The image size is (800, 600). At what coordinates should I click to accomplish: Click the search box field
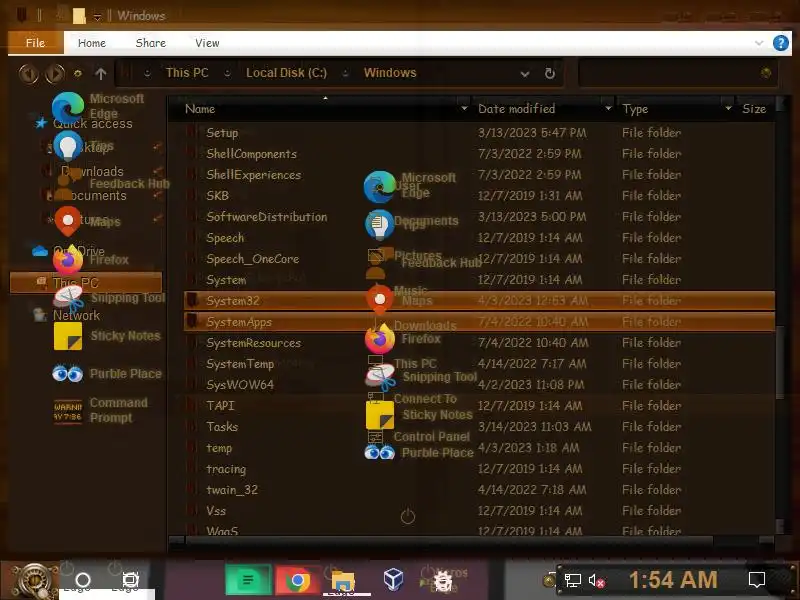click(678, 73)
